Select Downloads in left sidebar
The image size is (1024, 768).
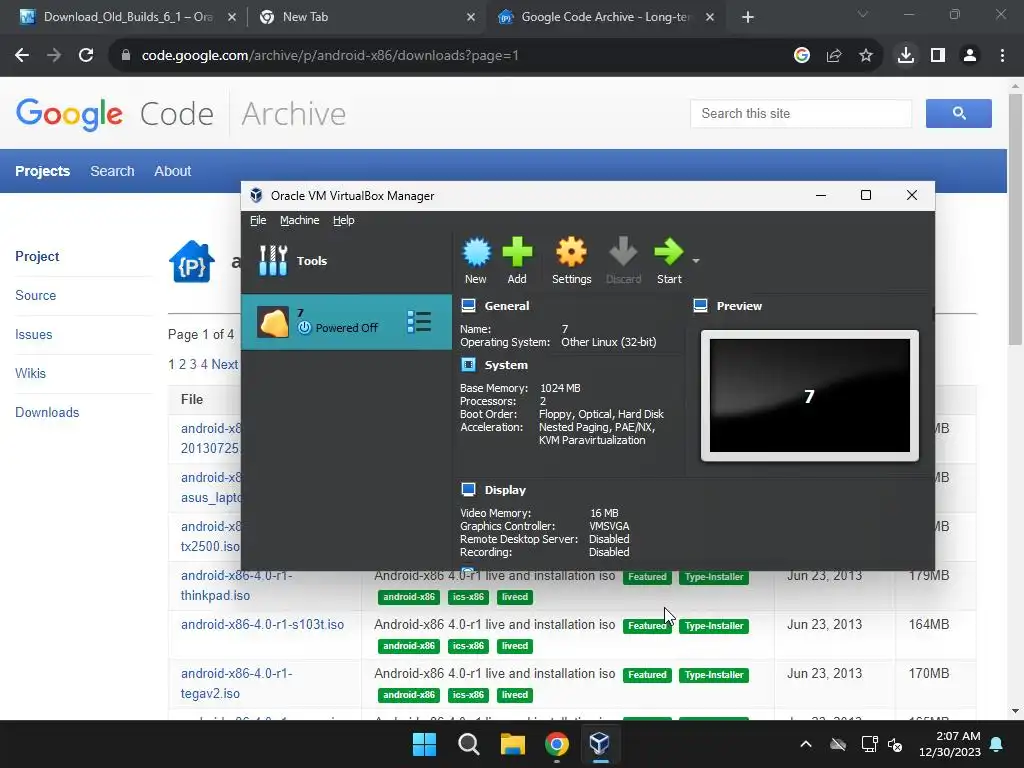coord(47,413)
